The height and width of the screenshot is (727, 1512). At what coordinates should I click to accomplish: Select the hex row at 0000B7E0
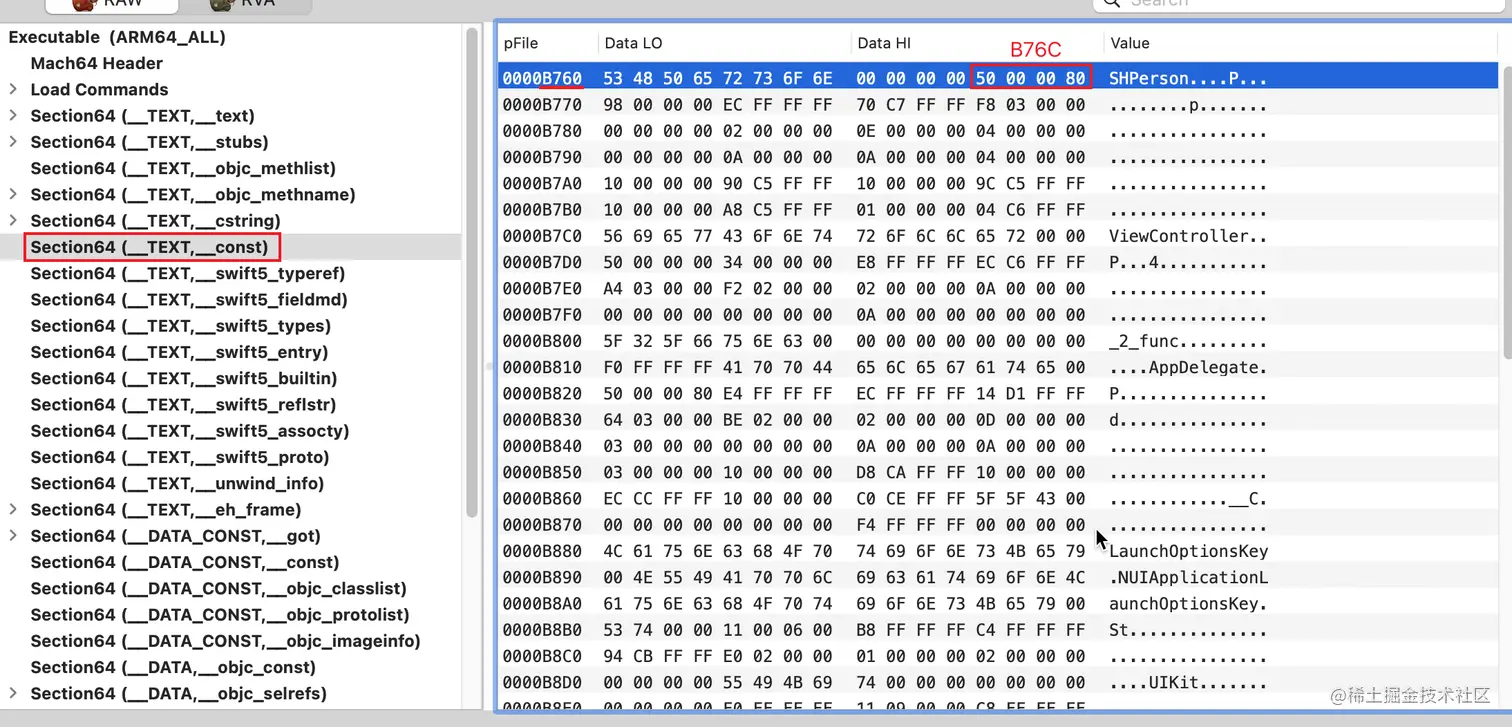[998, 288]
